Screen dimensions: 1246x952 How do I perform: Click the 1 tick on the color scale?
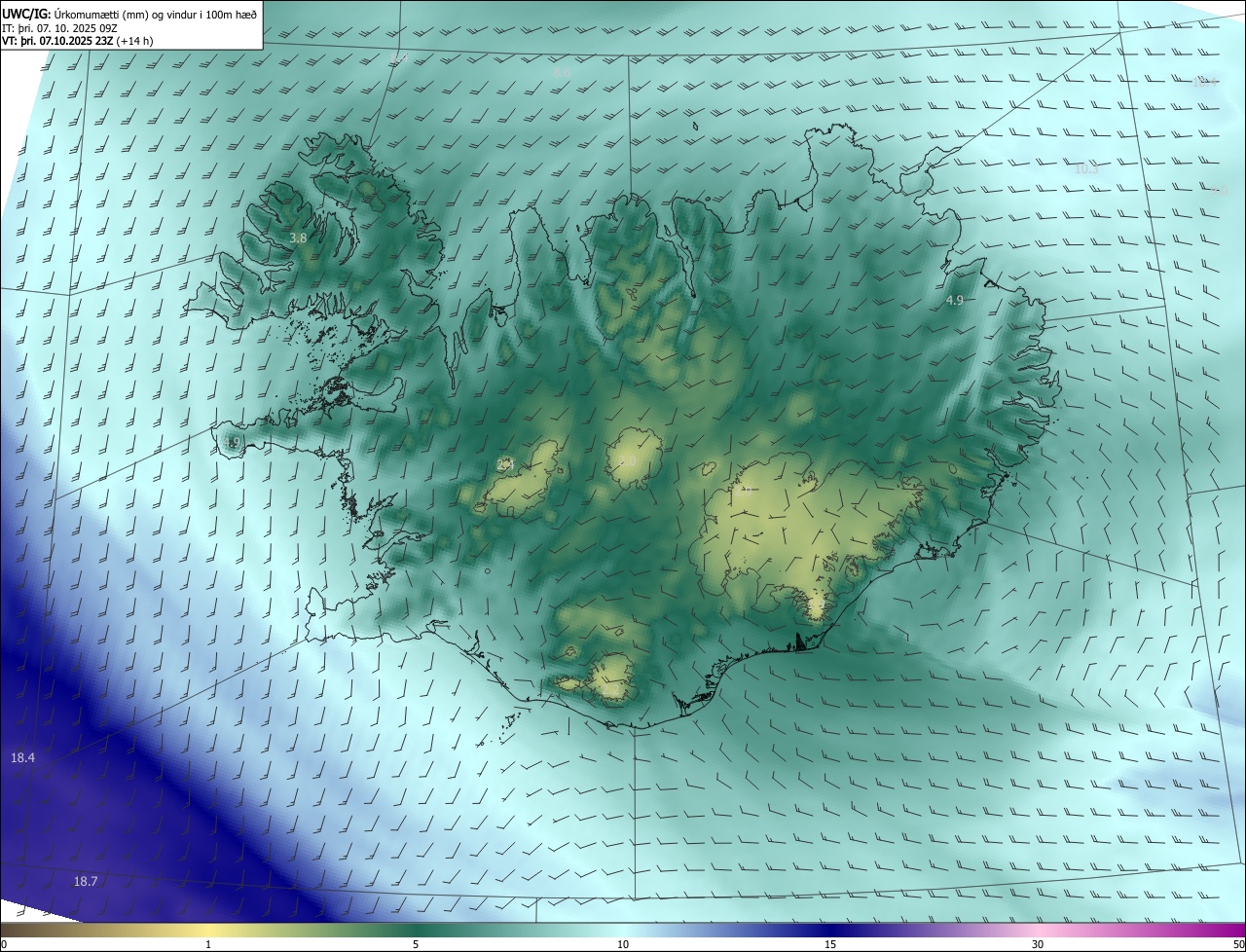(208, 944)
